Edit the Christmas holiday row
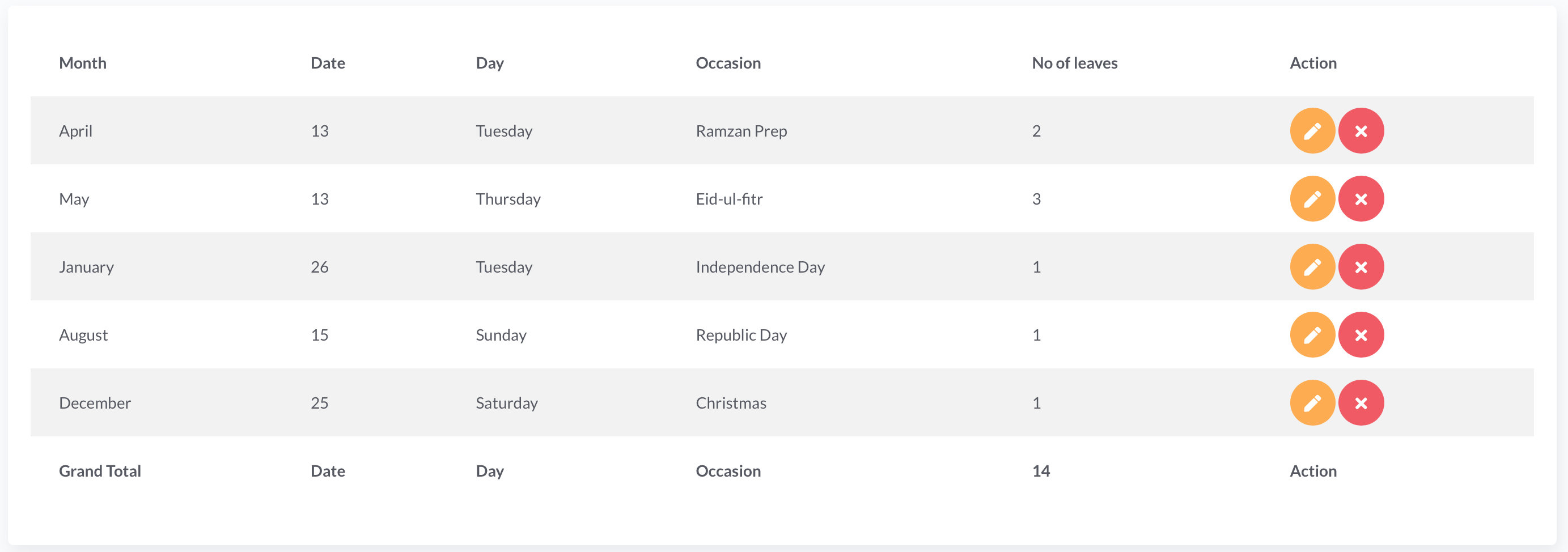The image size is (1568, 552). pos(1312,403)
